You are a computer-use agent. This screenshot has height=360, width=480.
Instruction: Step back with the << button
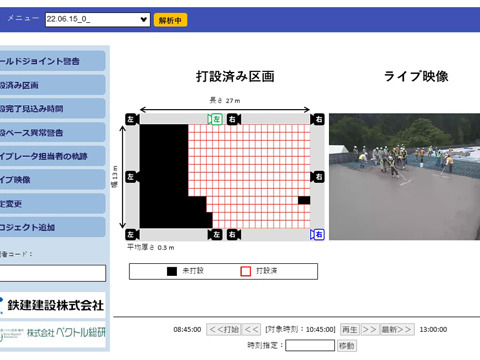pyautogui.click(x=251, y=329)
